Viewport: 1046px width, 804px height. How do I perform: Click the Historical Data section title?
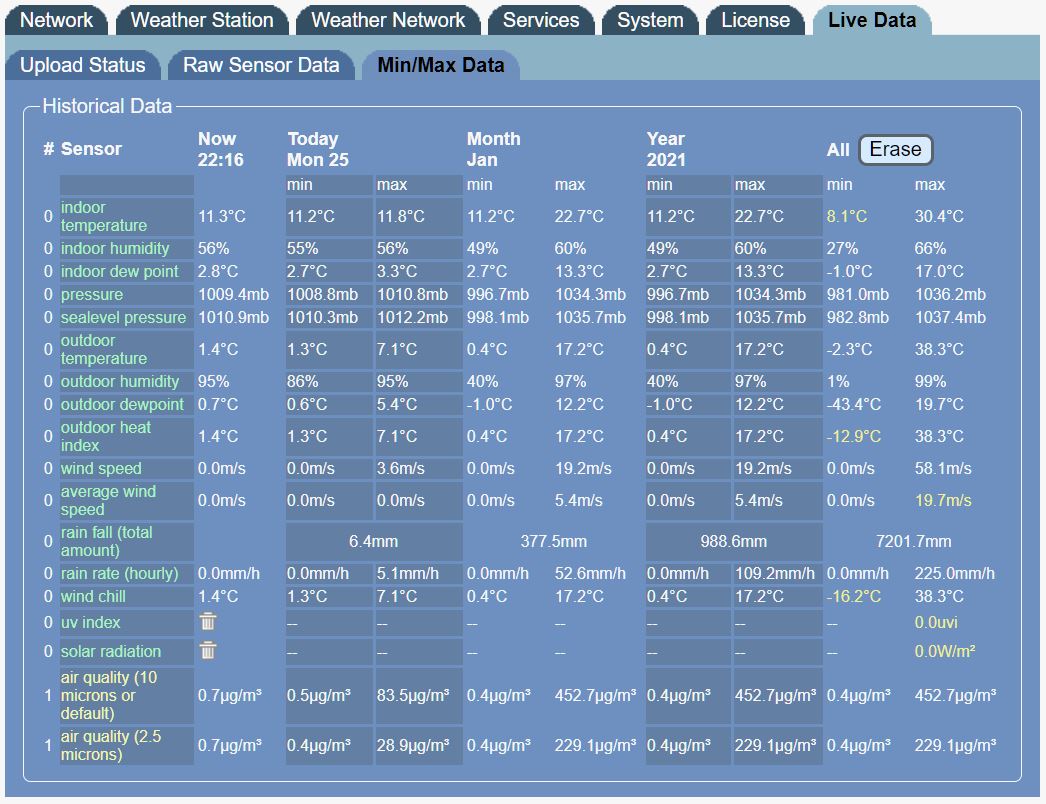click(x=107, y=106)
